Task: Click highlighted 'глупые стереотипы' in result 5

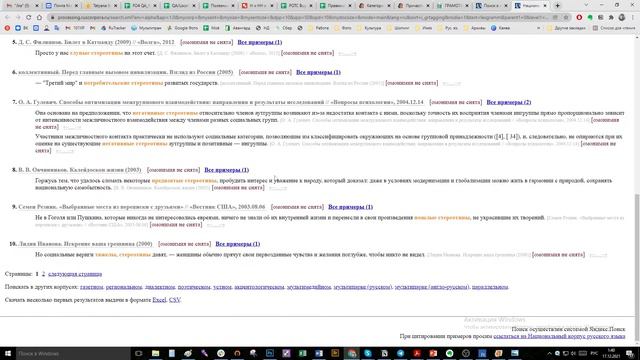Action: (x=96, y=53)
